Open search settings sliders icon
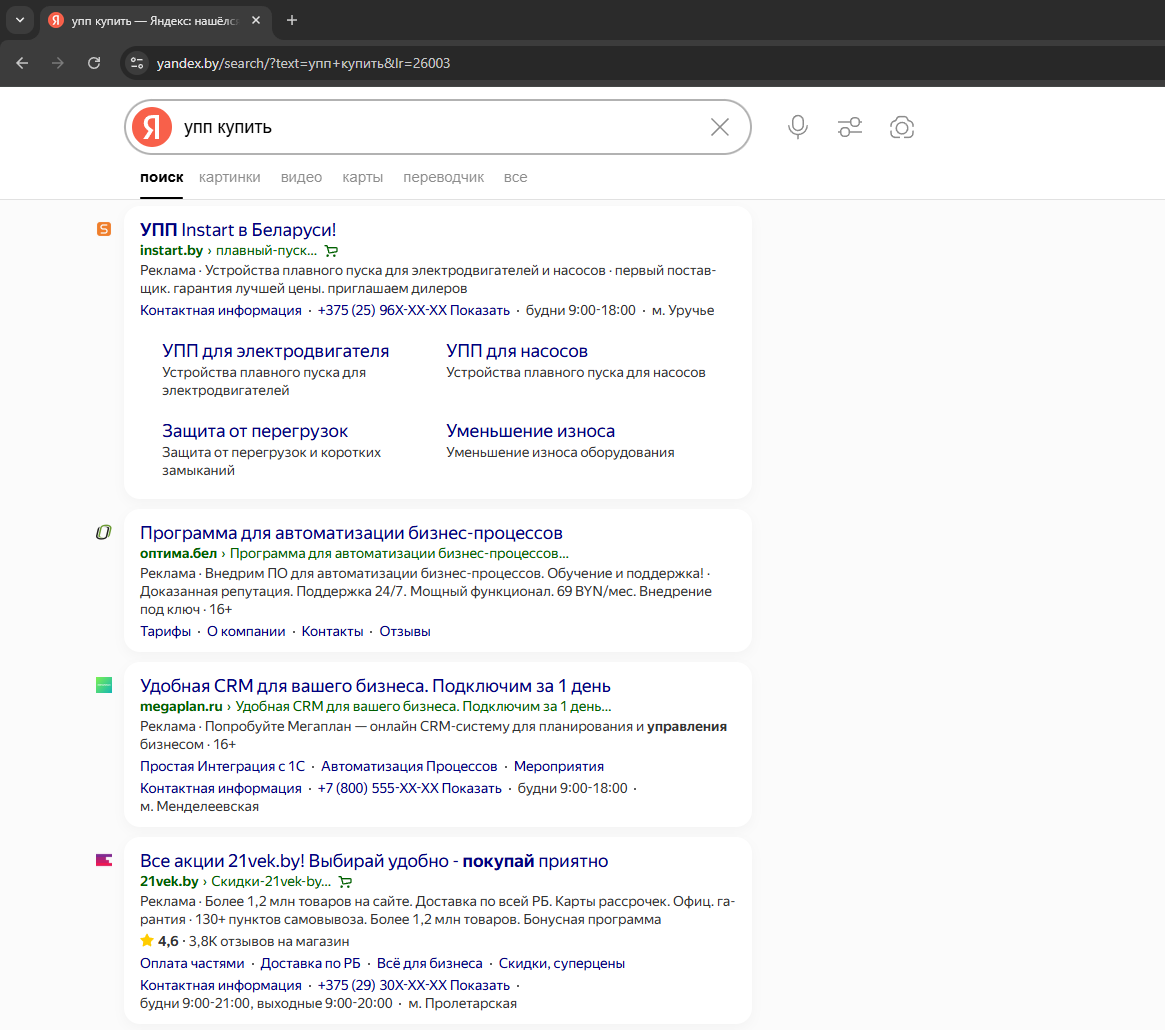Screen dimensions: 1165x1030 (x=850, y=127)
